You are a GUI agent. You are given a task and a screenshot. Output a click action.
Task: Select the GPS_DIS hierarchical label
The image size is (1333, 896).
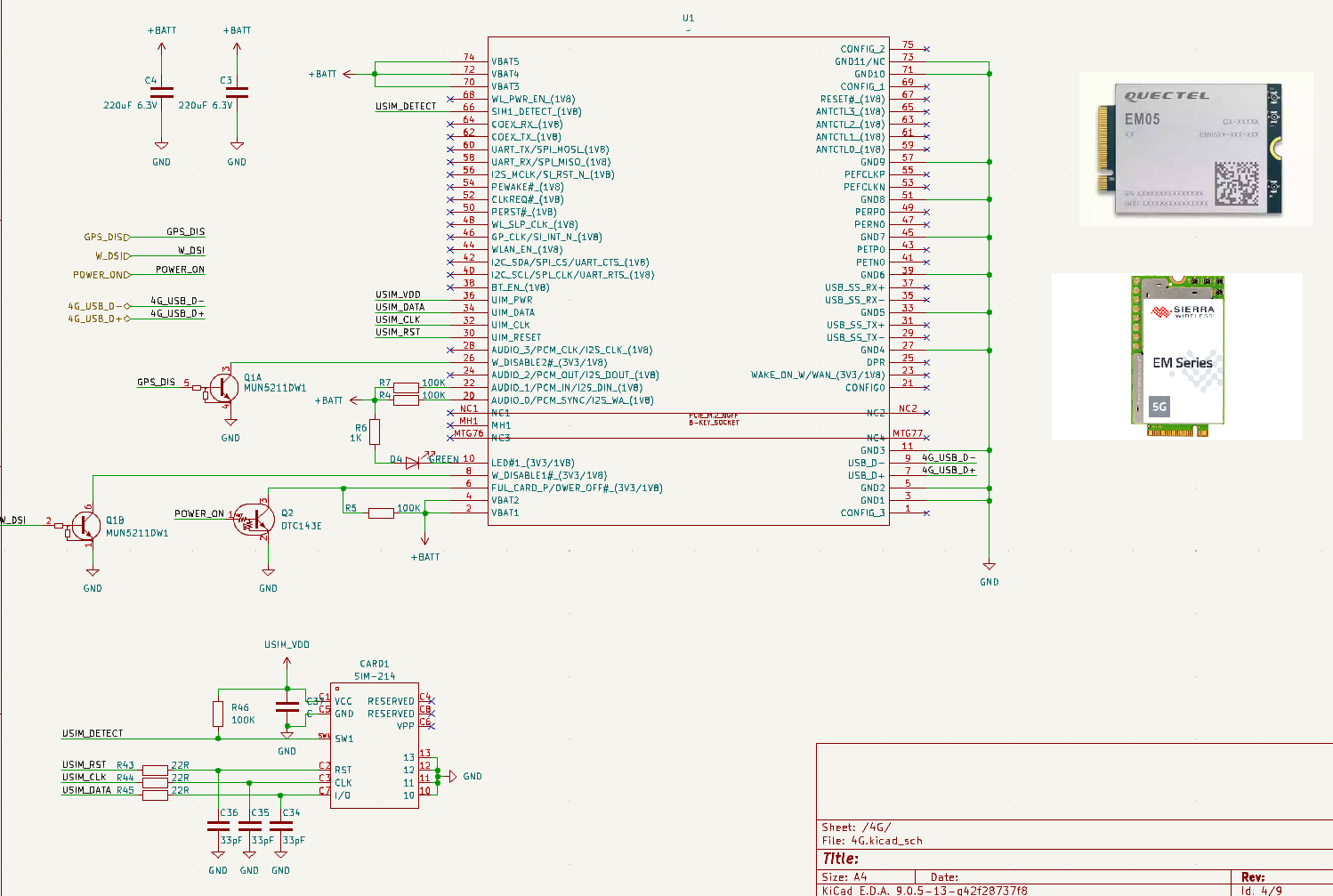tap(106, 238)
